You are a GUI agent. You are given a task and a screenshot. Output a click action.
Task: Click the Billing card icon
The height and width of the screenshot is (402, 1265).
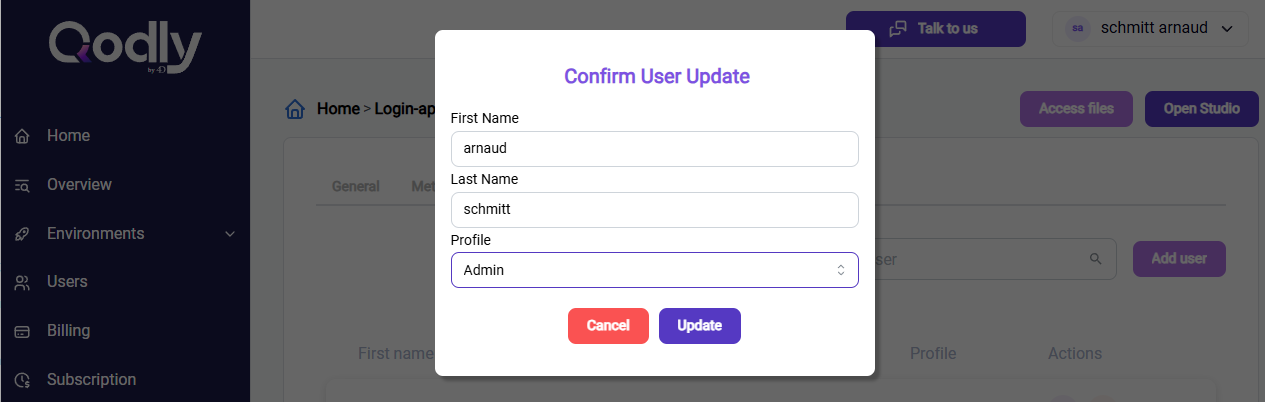22,331
